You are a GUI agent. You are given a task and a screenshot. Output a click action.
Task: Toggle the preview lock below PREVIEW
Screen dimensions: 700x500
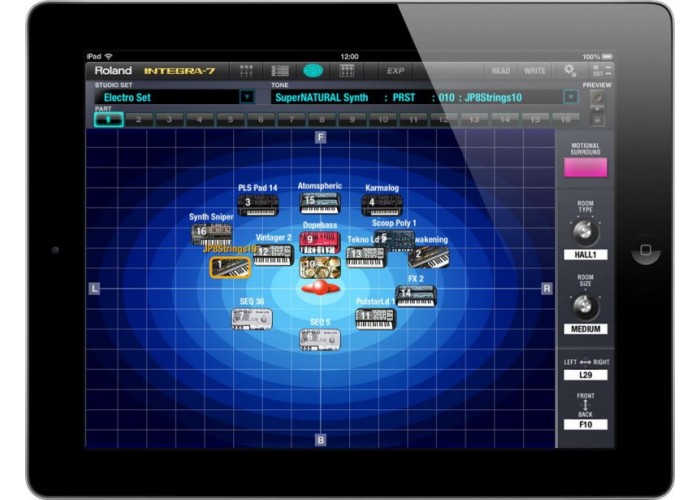[x=597, y=119]
